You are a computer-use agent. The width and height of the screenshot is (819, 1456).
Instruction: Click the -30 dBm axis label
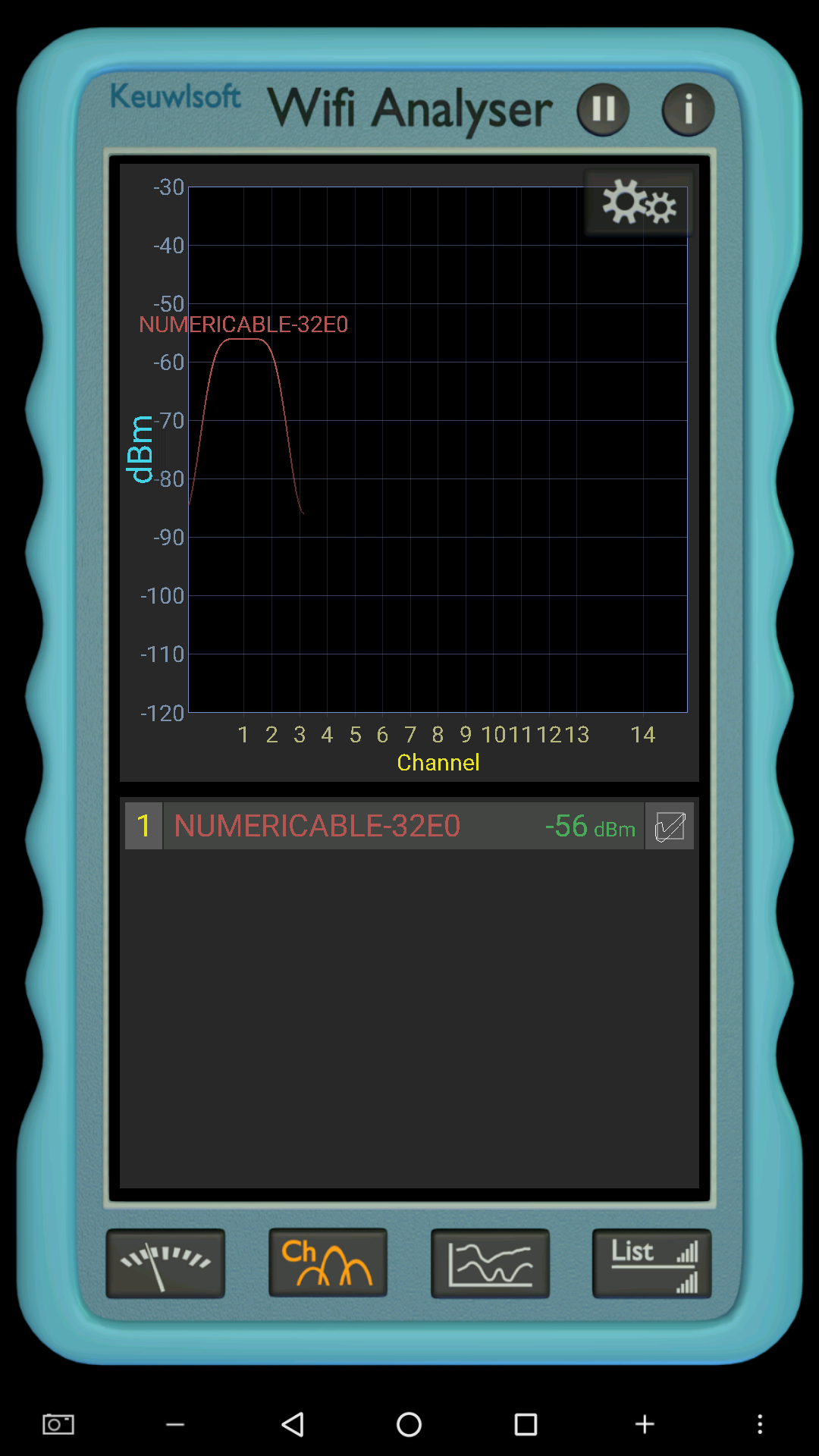tap(168, 187)
